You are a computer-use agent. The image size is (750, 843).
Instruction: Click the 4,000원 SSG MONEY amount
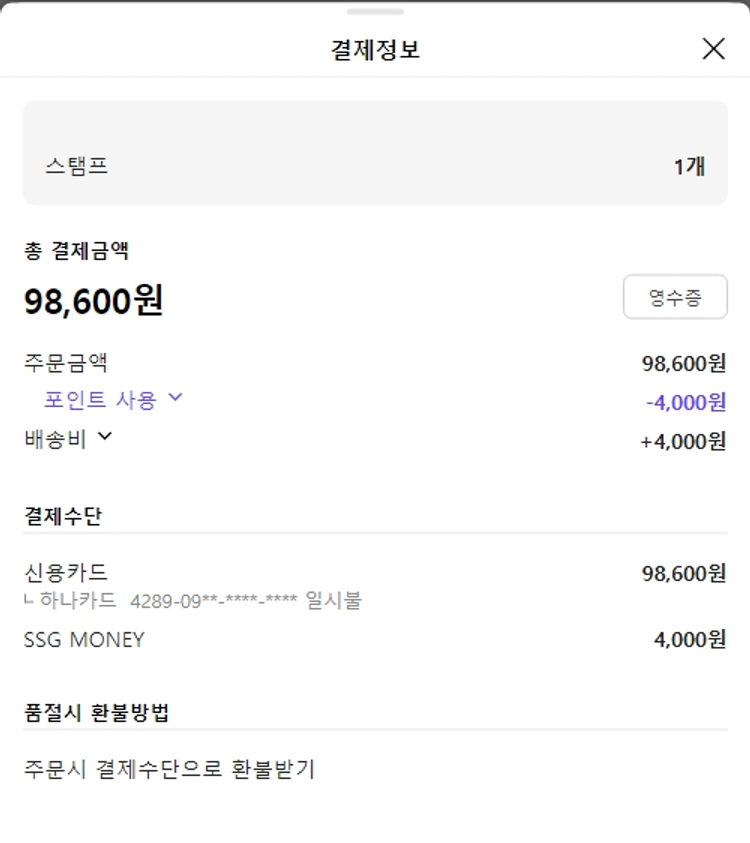pyautogui.click(x=690, y=640)
